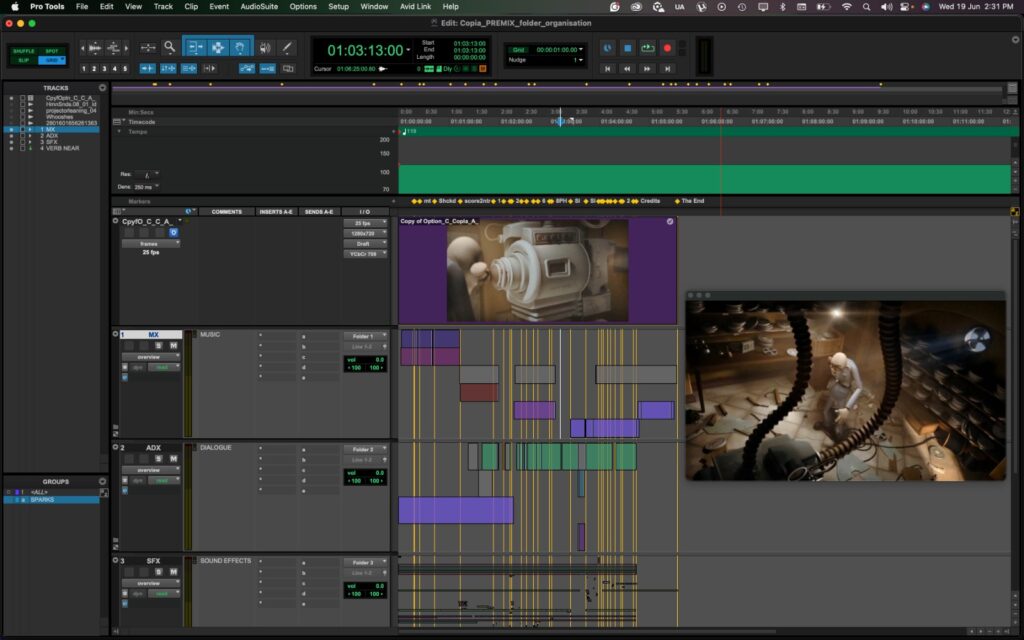Image resolution: width=1024 pixels, height=640 pixels.
Task: Click the Trim tool icon
Action: point(195,47)
